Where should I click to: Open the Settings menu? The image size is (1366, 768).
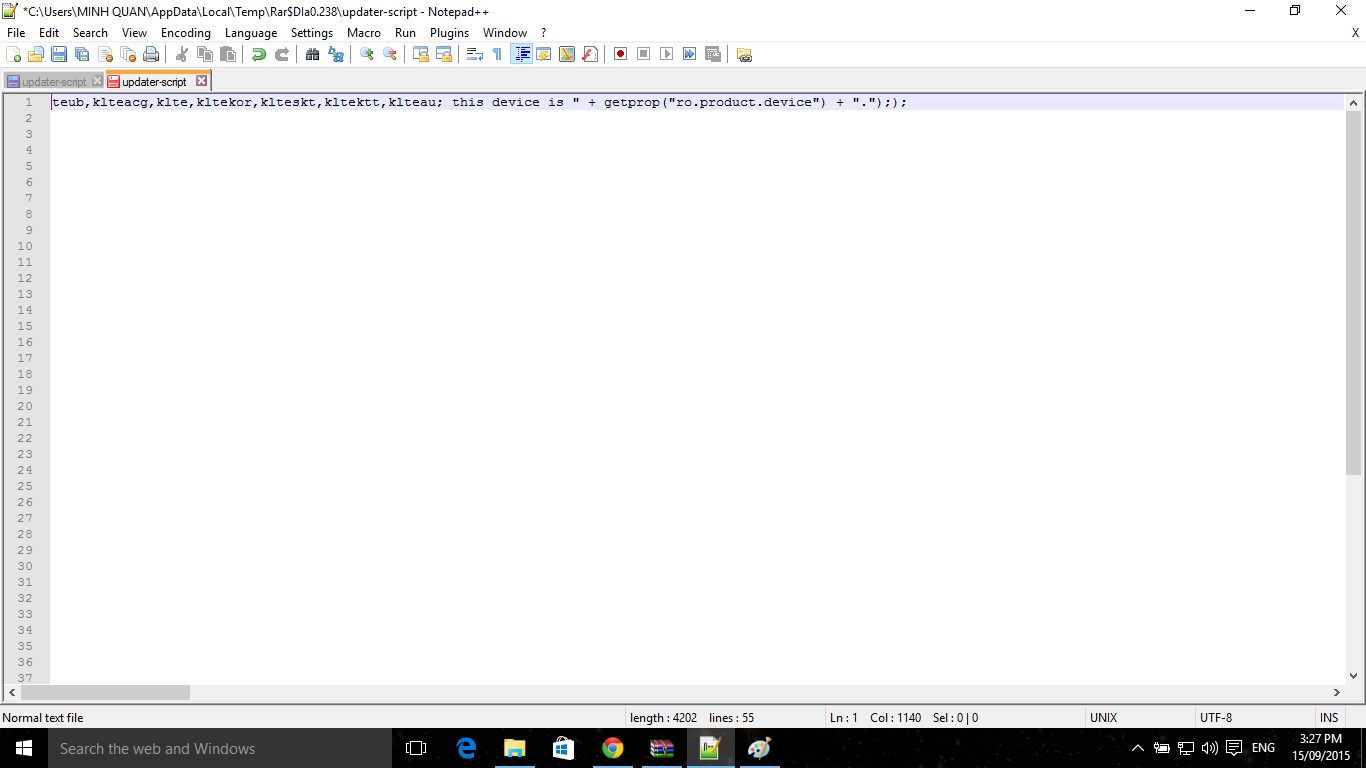312,33
